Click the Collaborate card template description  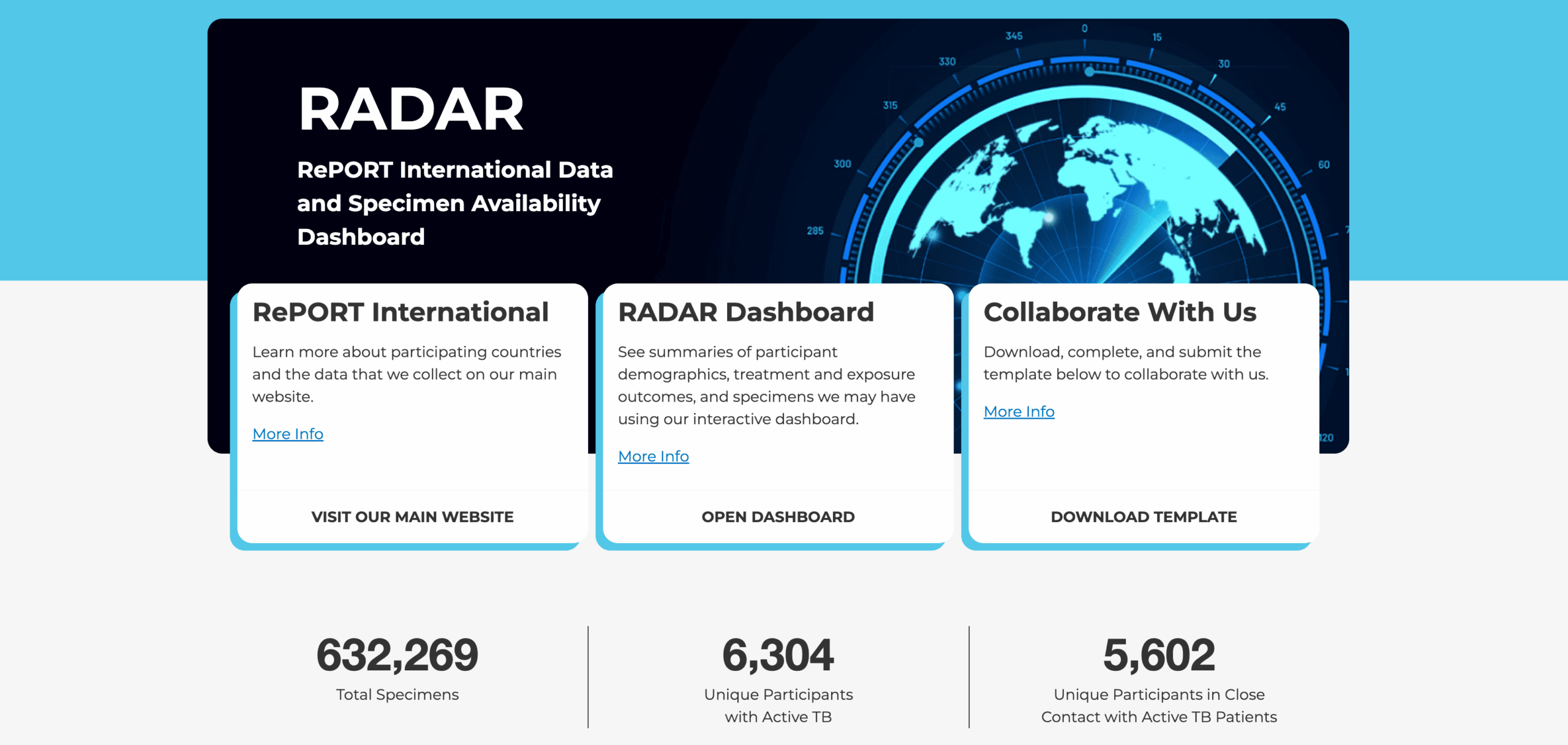[x=1125, y=363]
